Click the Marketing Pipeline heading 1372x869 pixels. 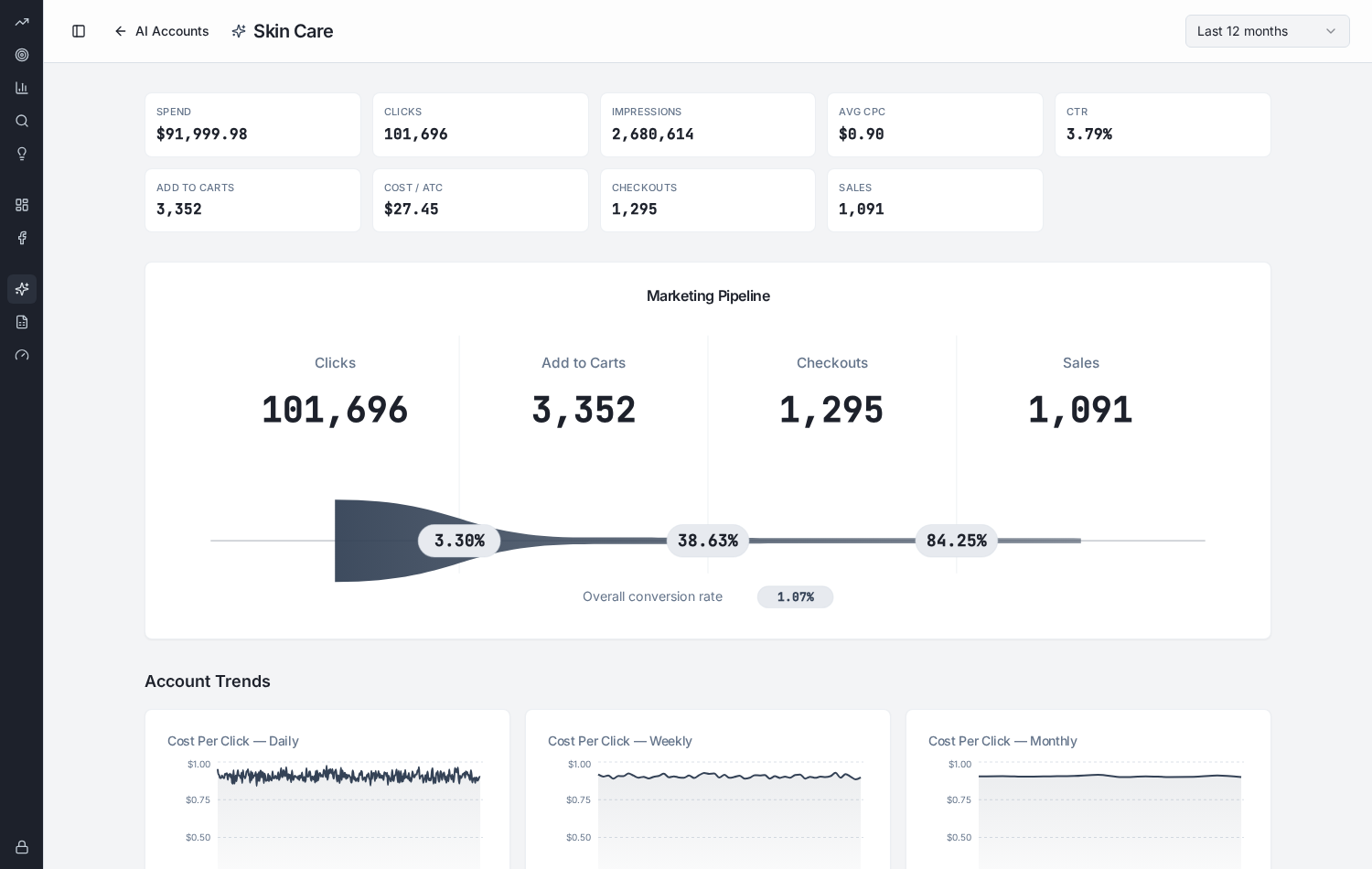708,296
